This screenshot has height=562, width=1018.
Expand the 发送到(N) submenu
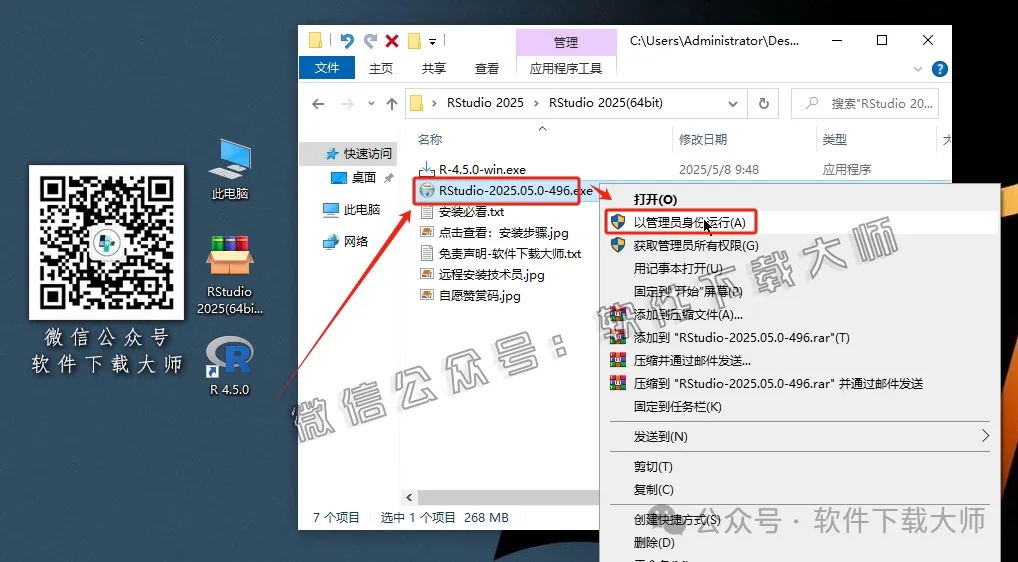click(x=800, y=436)
